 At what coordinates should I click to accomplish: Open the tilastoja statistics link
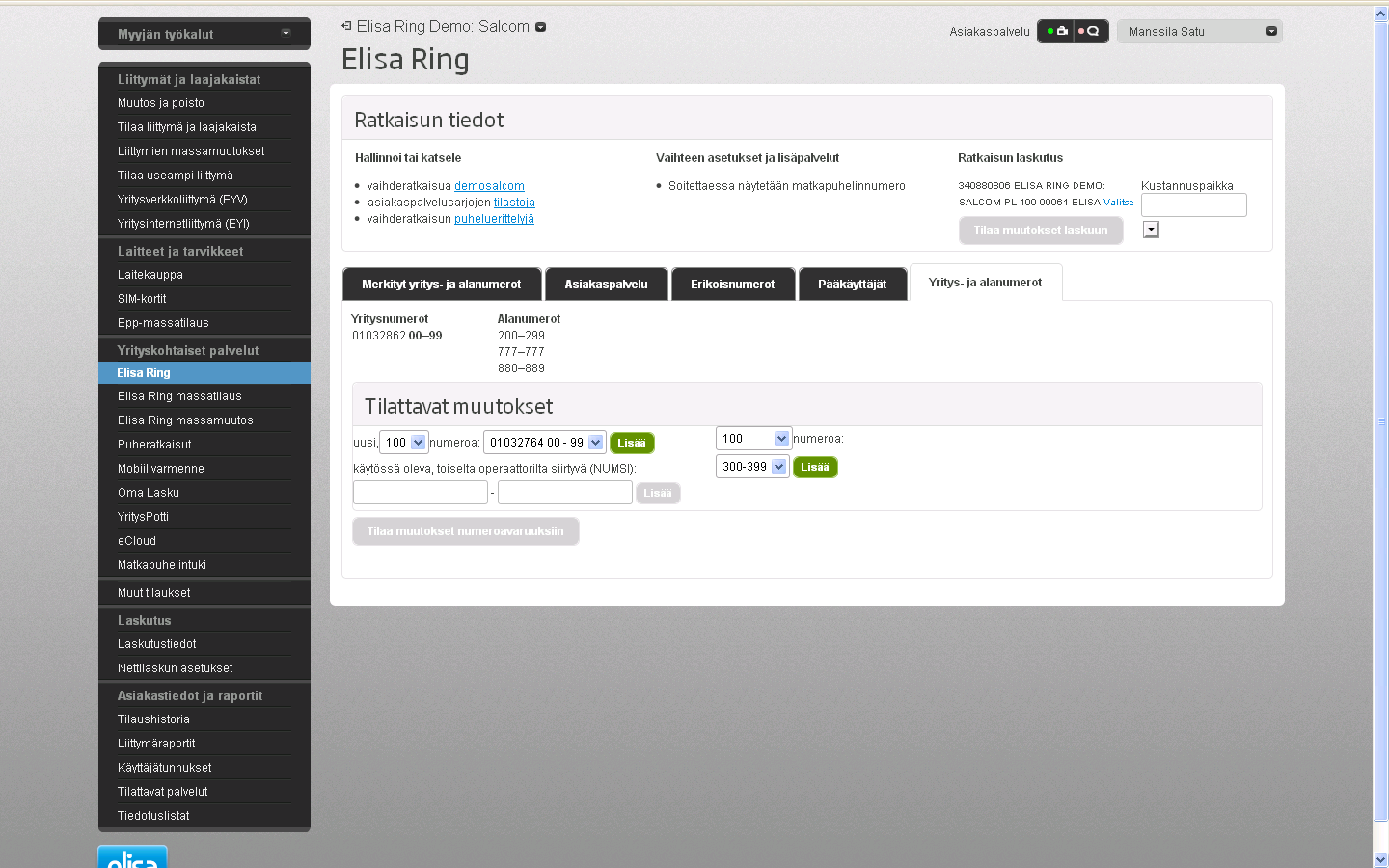[514, 203]
